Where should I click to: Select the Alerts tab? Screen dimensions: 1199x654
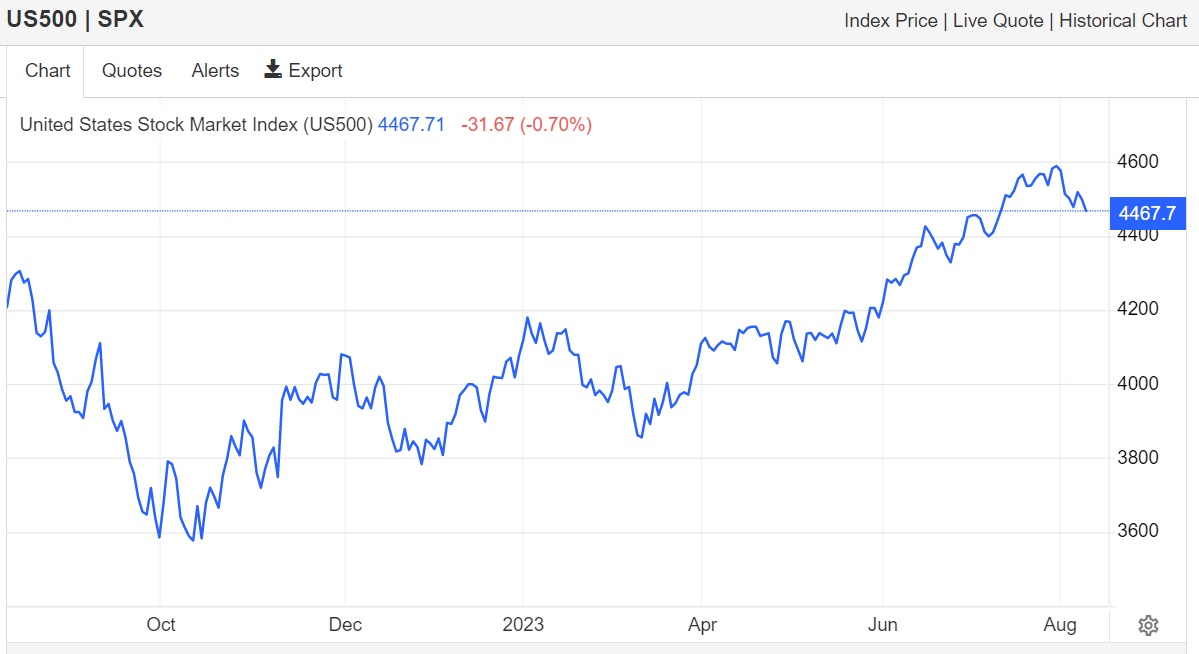pyautogui.click(x=215, y=70)
